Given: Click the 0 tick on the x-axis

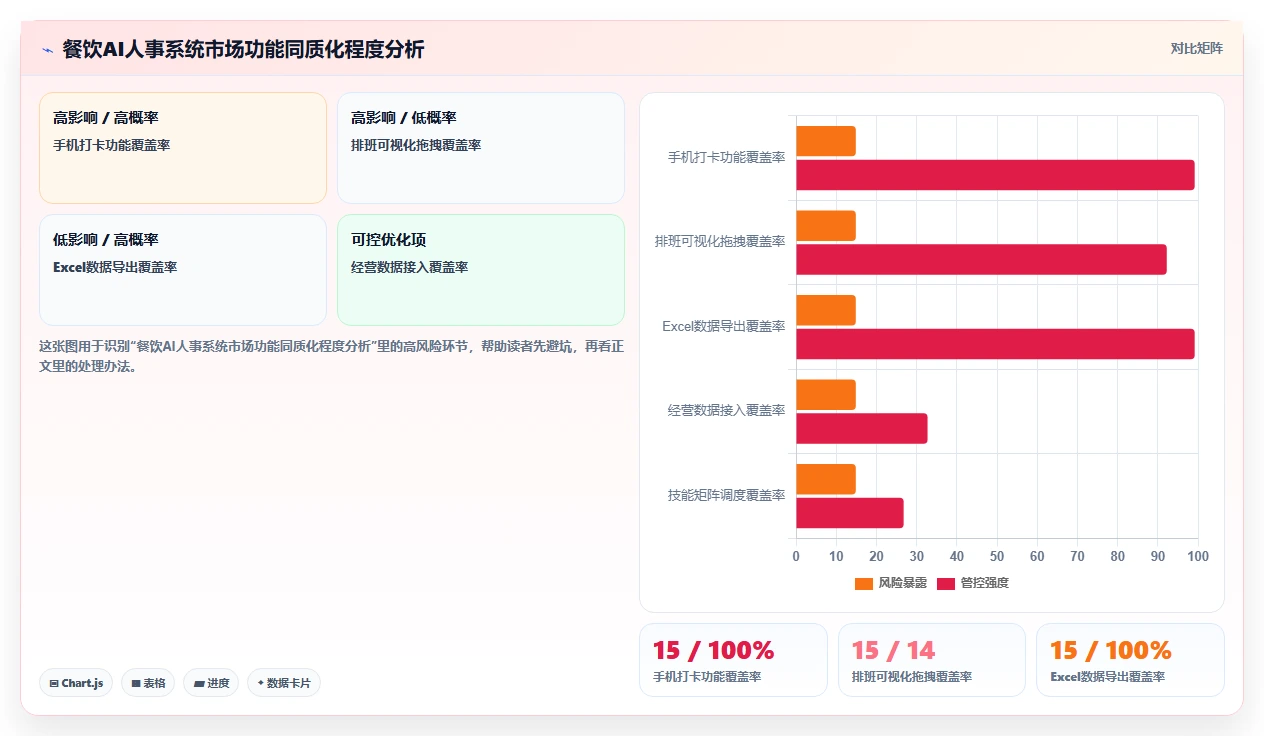Looking at the screenshot, I should (x=796, y=556).
